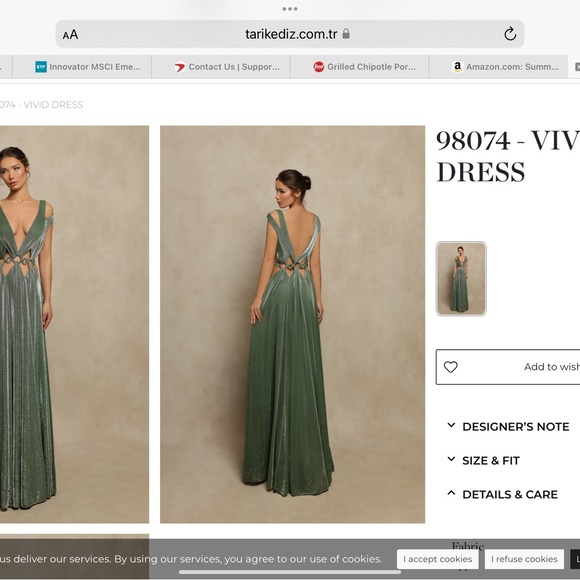580x580 pixels.
Task: Collapse the DETAILS & CARE section
Action: (502, 494)
